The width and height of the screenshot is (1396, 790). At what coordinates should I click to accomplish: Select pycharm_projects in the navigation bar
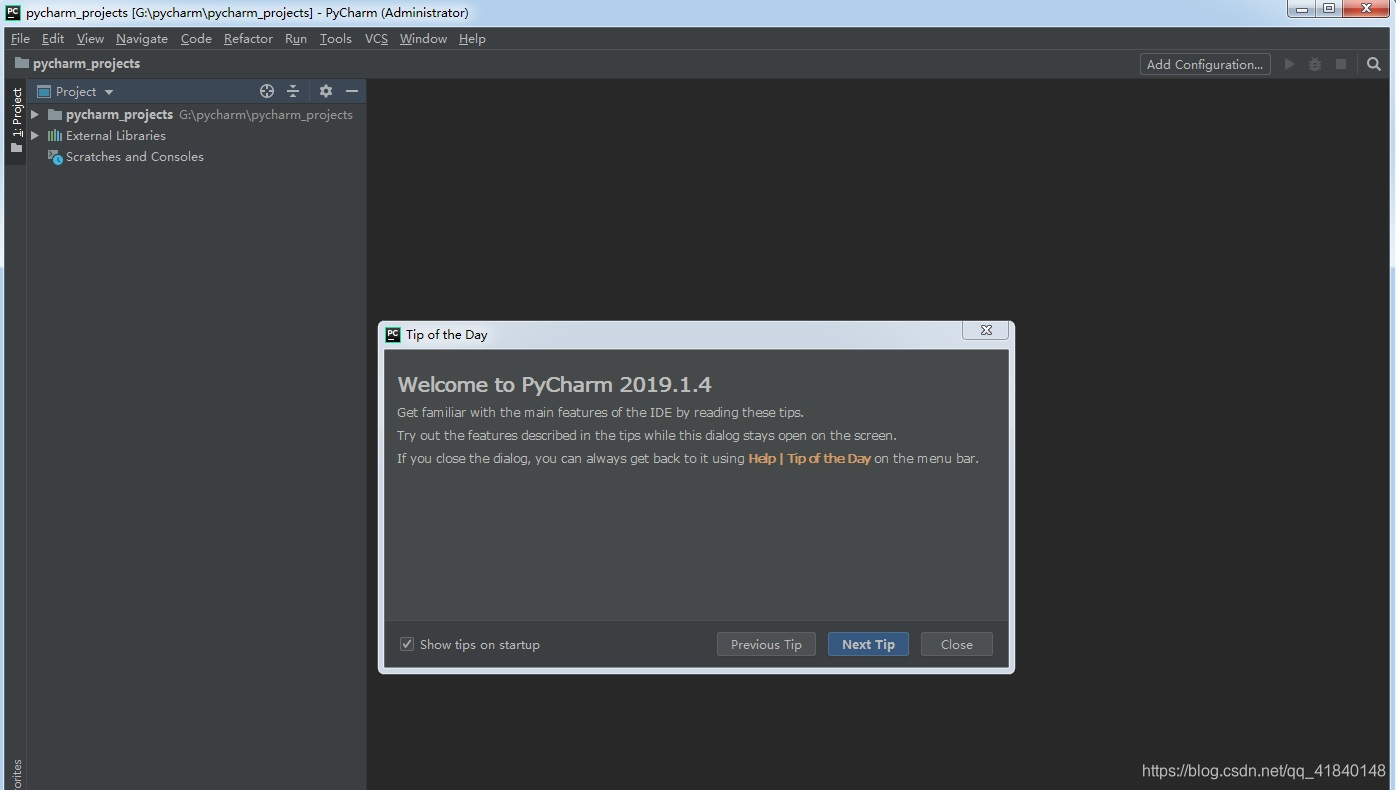click(86, 63)
